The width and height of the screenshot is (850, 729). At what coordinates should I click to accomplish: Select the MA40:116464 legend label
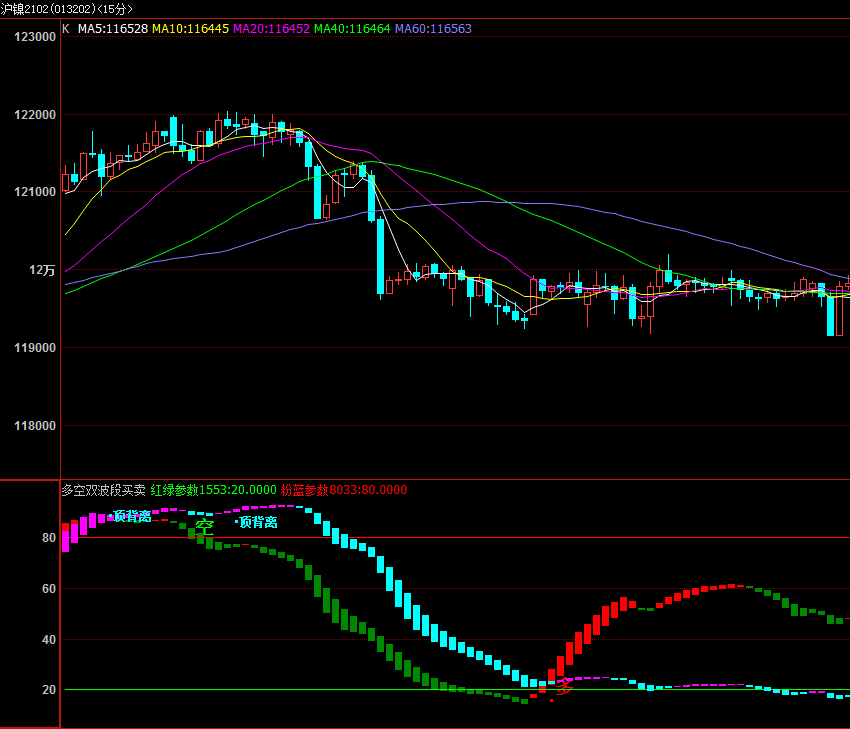[352, 29]
